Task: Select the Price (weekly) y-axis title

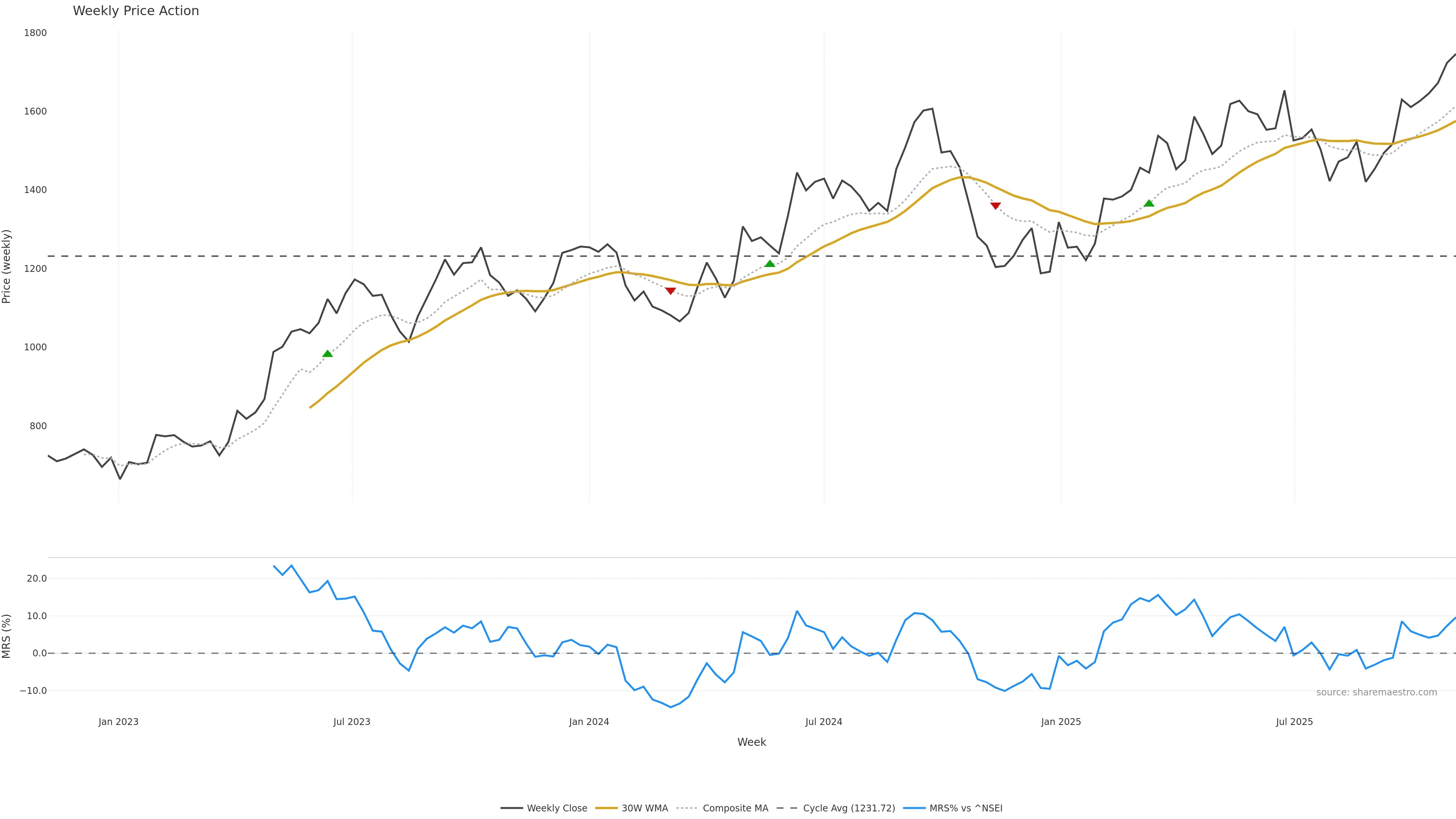Action: [7, 266]
